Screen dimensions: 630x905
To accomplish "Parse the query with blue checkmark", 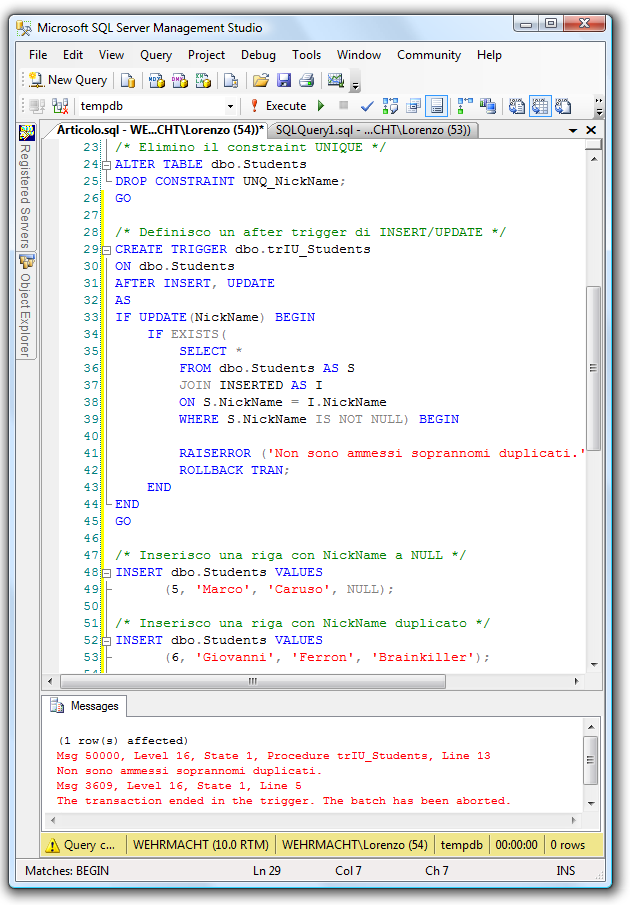I will coord(366,106).
